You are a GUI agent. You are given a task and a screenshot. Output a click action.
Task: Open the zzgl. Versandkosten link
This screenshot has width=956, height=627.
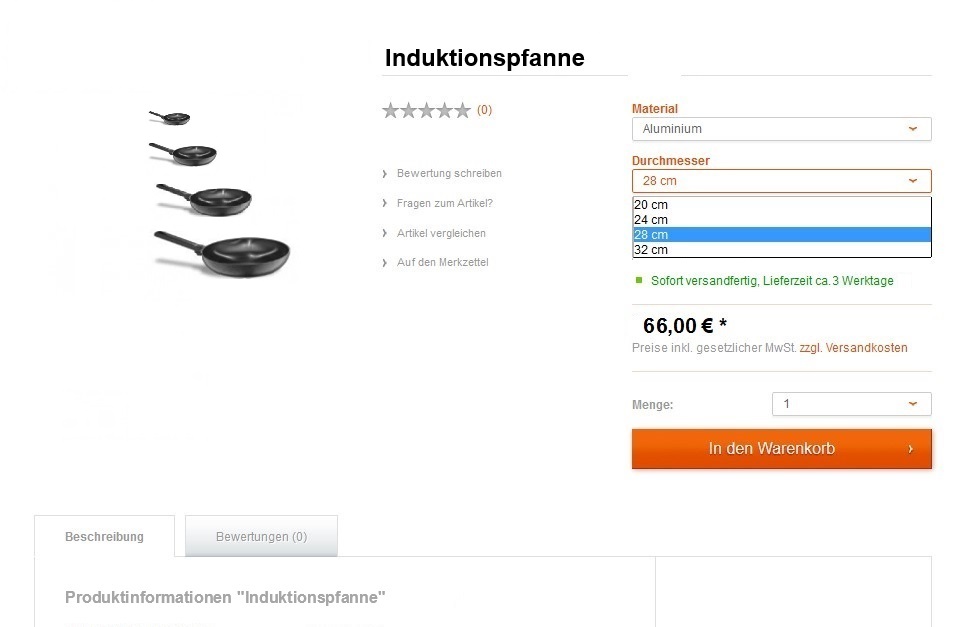853,348
